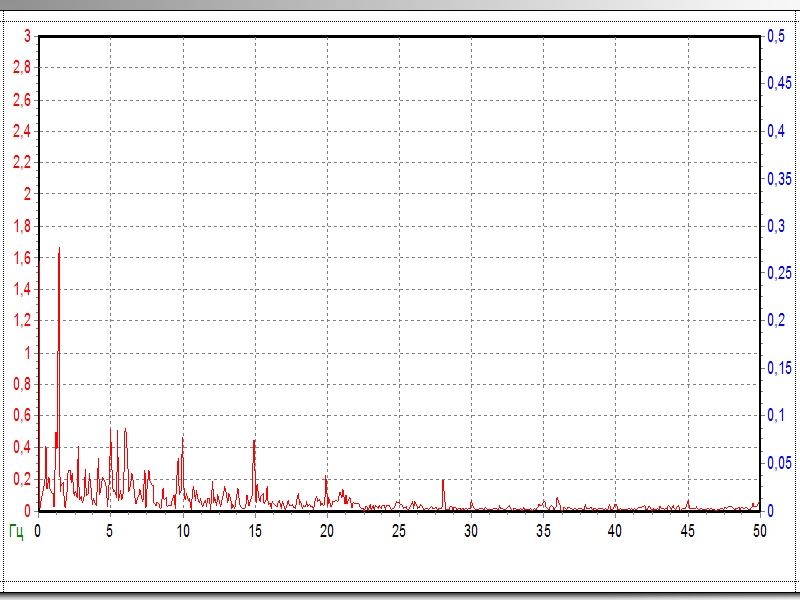Click the right axis value 0,1
Viewport: 800px width, 600px height.
pos(776,415)
